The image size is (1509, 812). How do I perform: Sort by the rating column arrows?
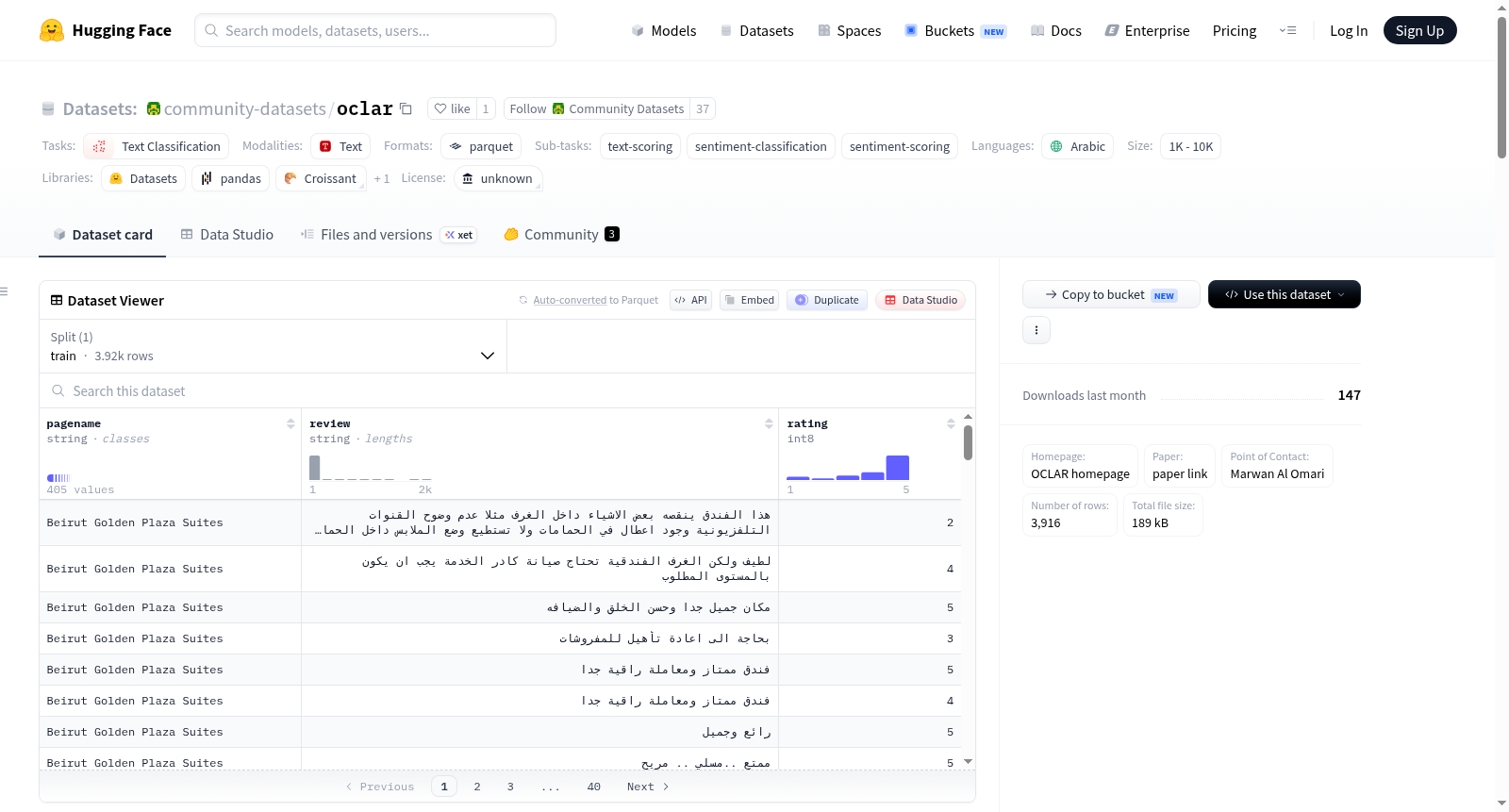pyautogui.click(x=951, y=424)
